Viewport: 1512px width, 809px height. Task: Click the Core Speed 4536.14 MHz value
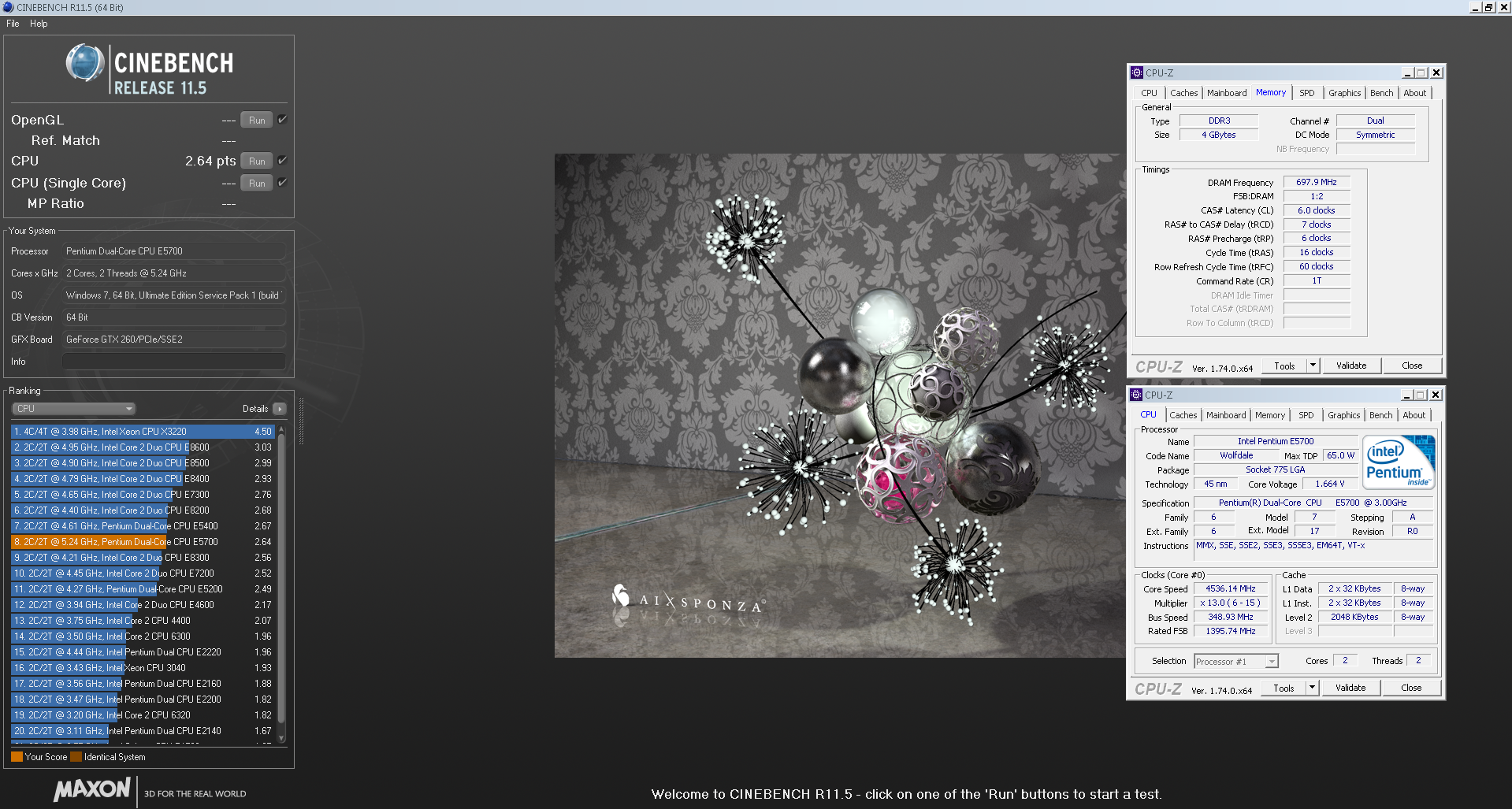click(x=1231, y=589)
